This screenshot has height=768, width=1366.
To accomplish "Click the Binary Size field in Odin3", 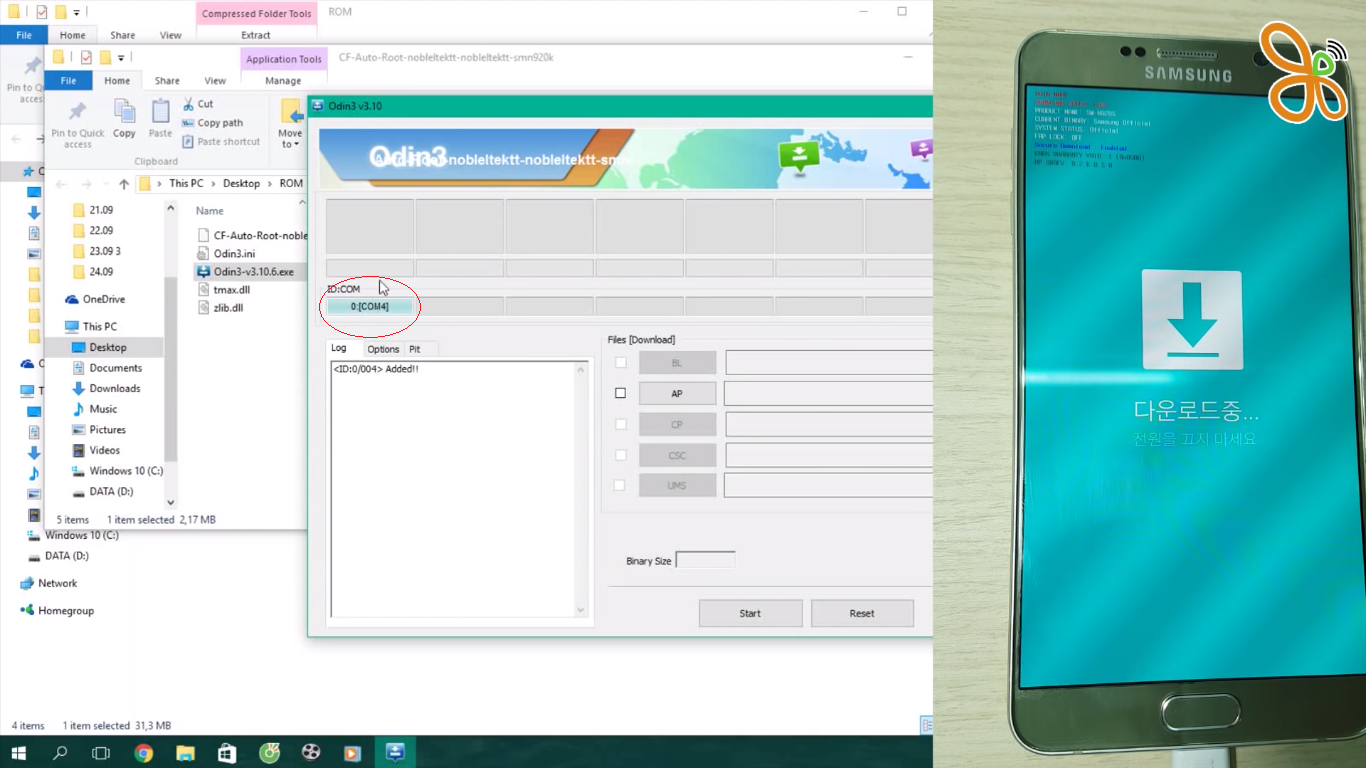I will click(x=705, y=560).
